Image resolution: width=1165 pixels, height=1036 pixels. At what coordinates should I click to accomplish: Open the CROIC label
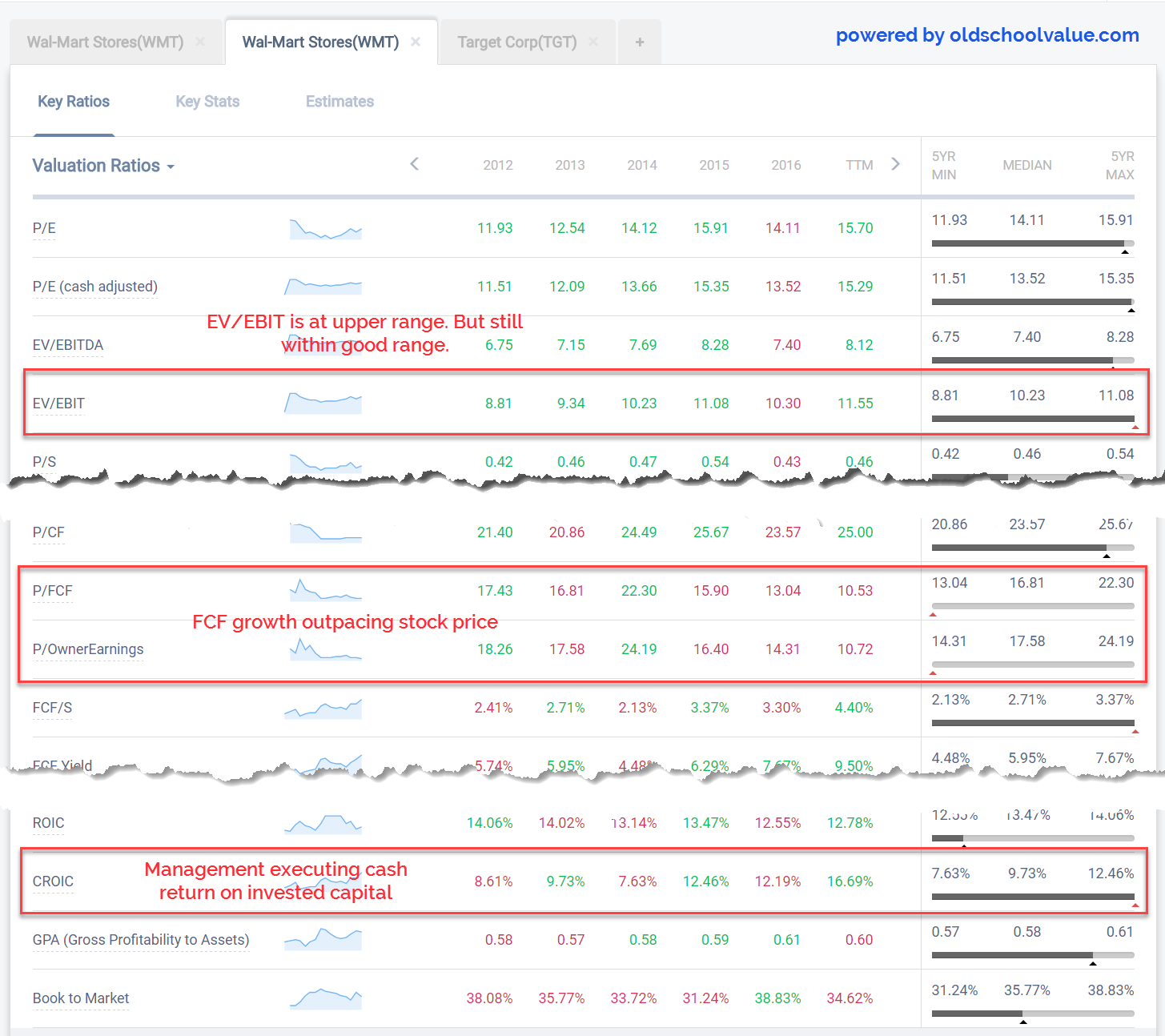(x=53, y=881)
